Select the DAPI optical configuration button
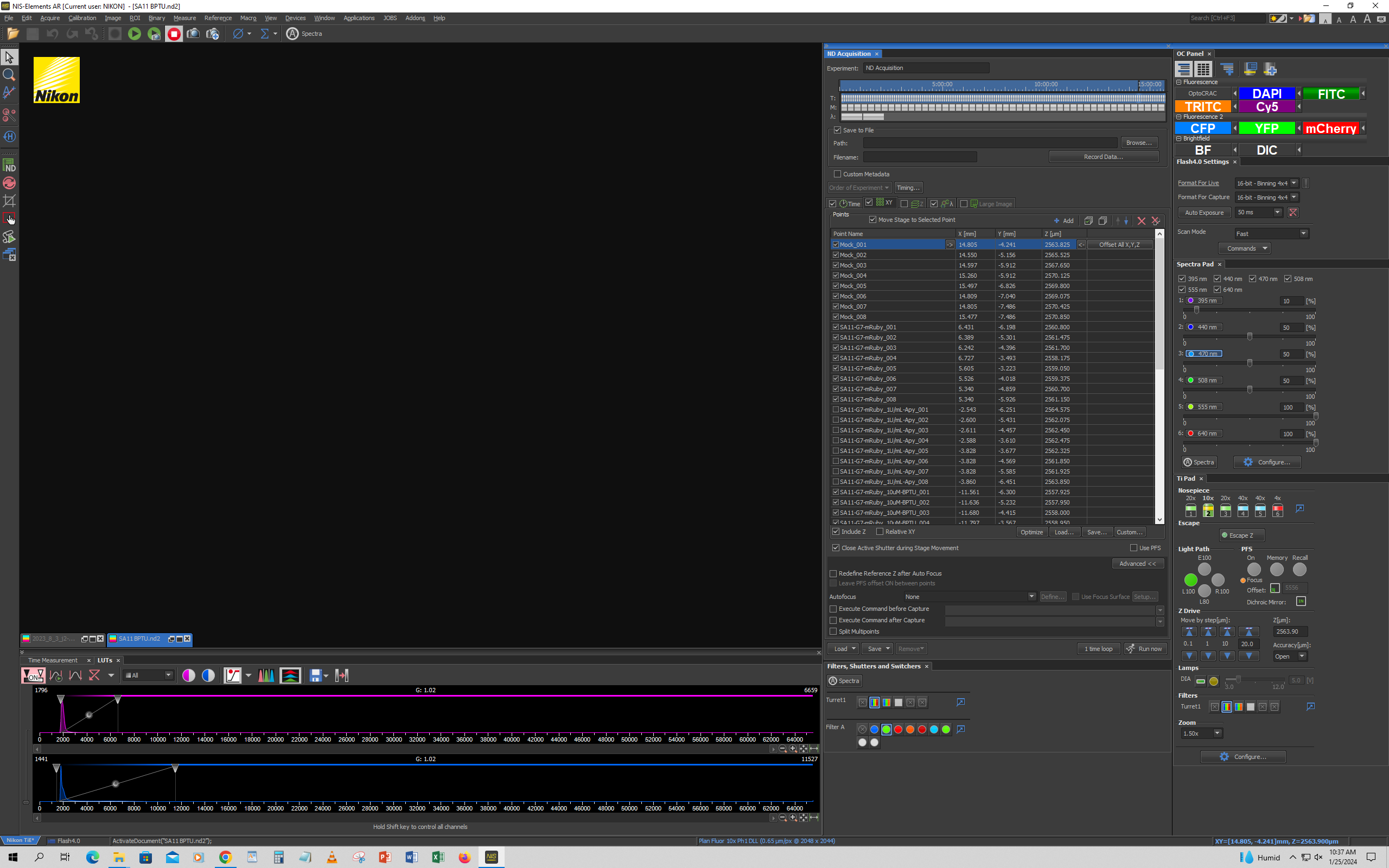Viewport: 1389px width, 868px height. 1266,93
